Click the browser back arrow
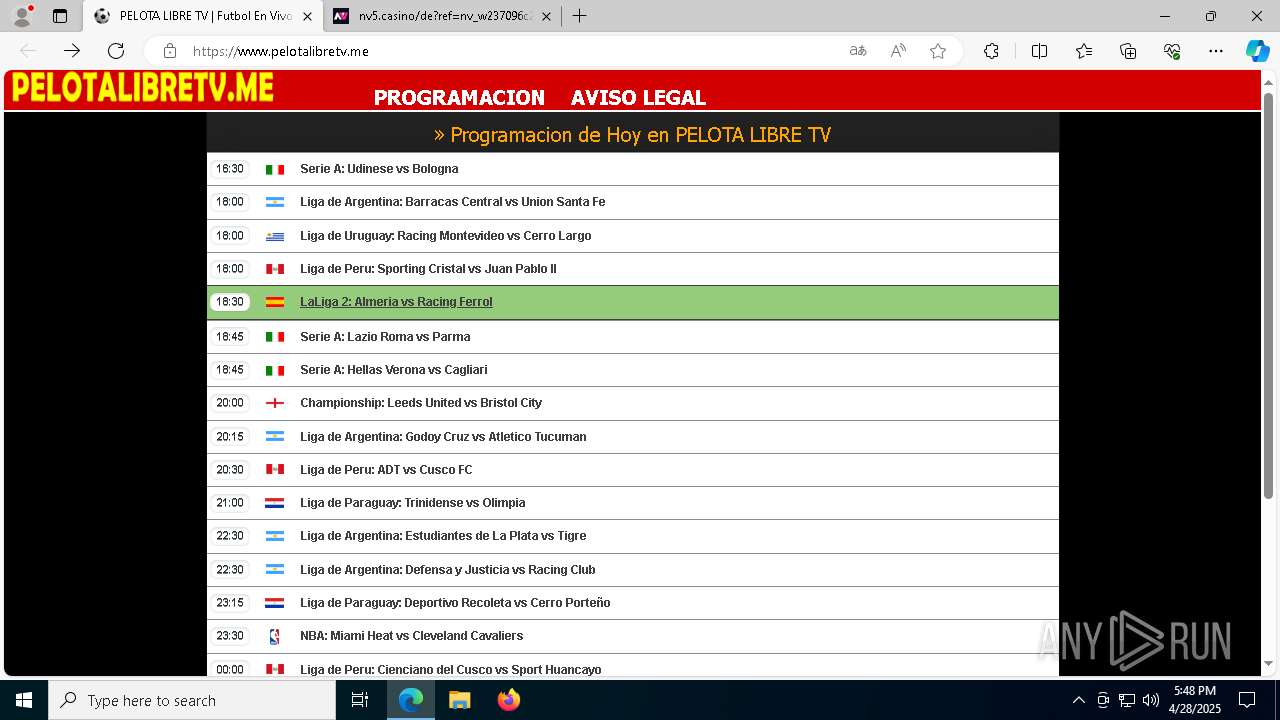The height and width of the screenshot is (720, 1280). (x=28, y=51)
